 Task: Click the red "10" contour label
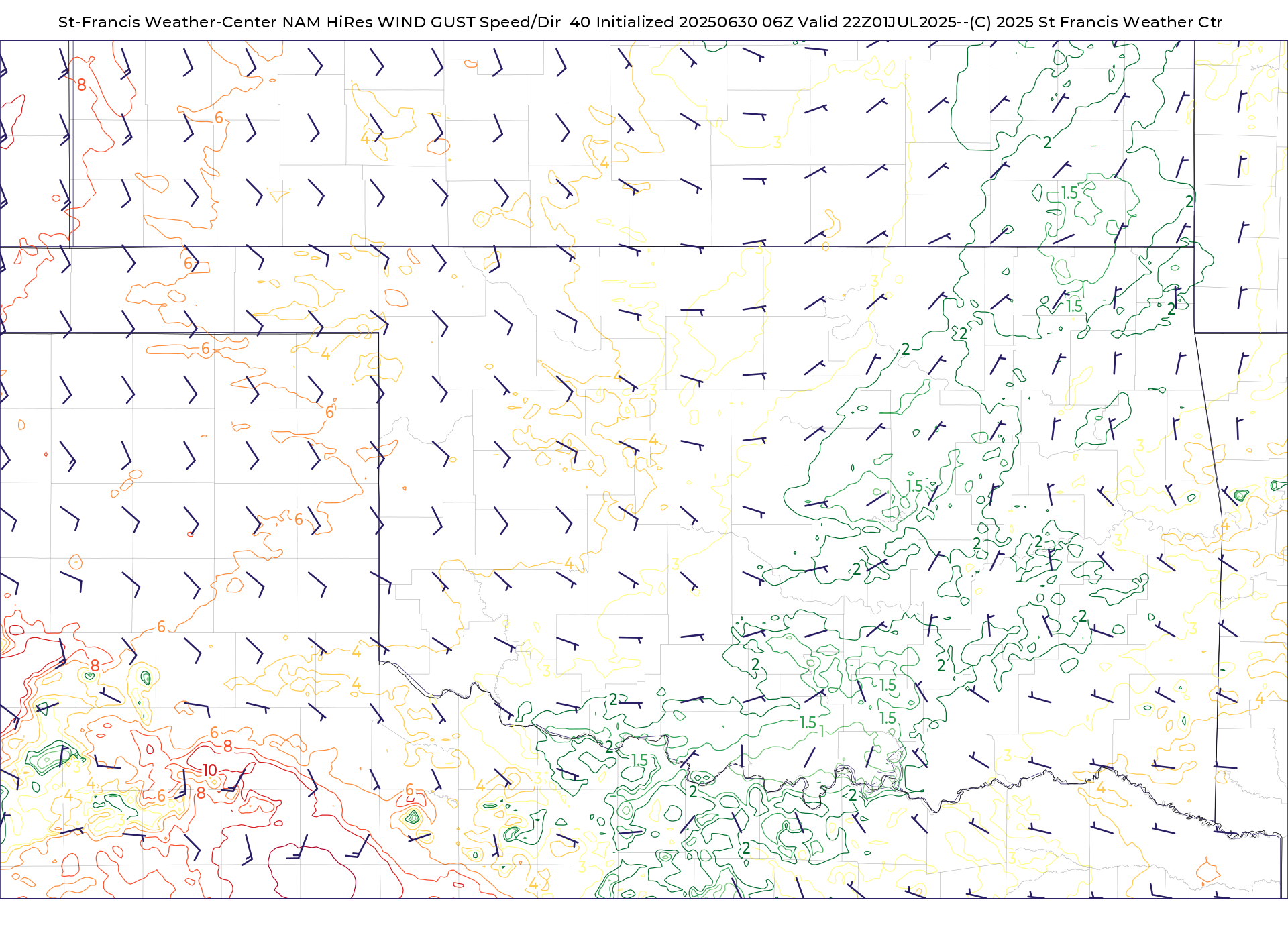coord(210,770)
